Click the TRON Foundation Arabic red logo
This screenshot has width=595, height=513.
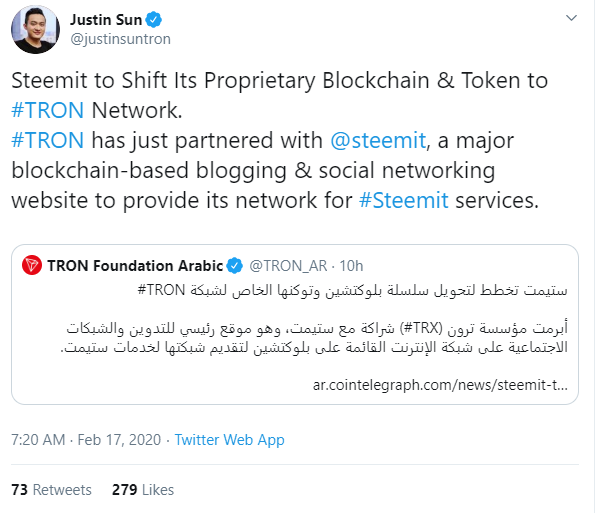tap(32, 265)
